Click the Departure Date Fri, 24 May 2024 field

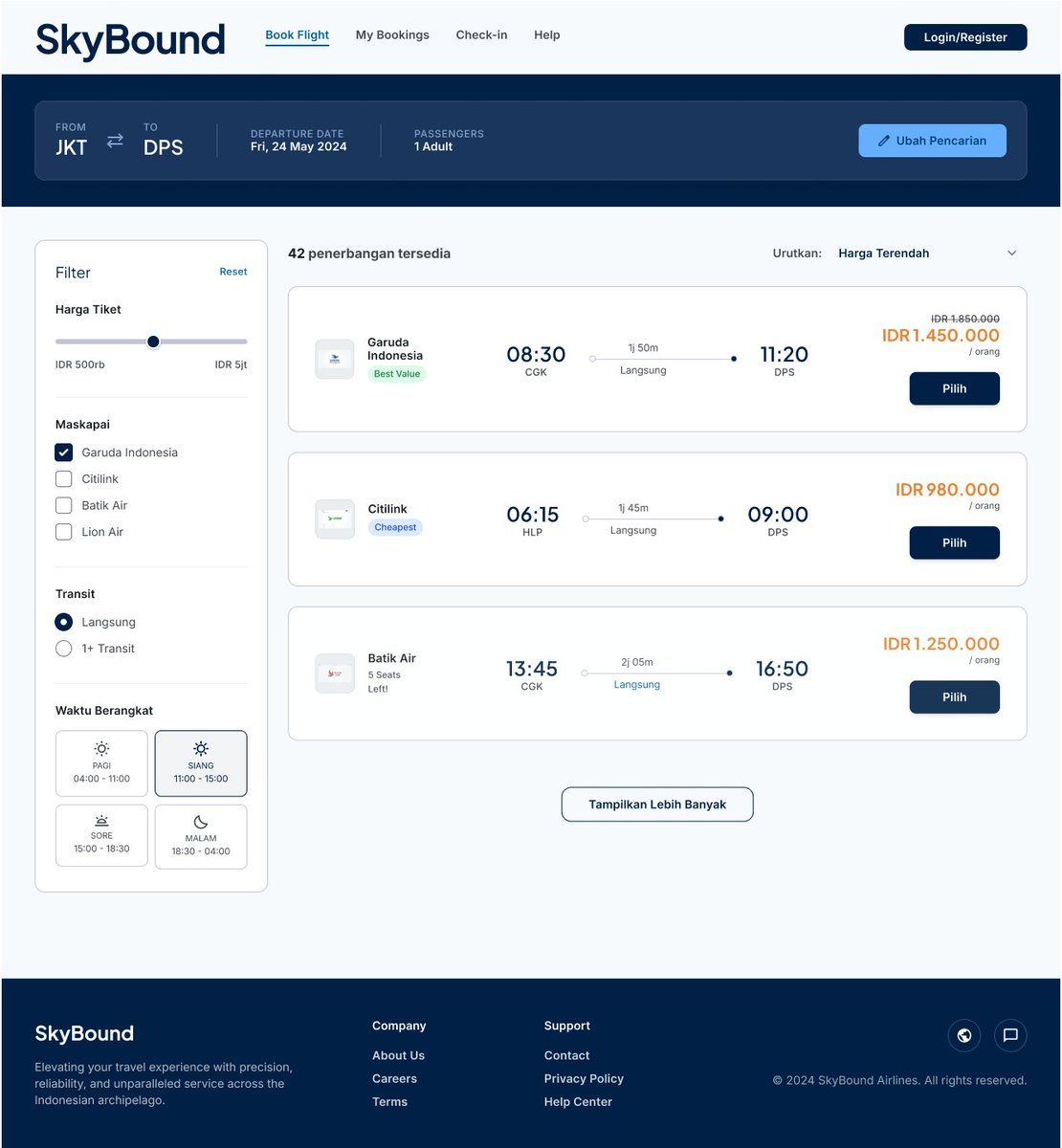(299, 141)
